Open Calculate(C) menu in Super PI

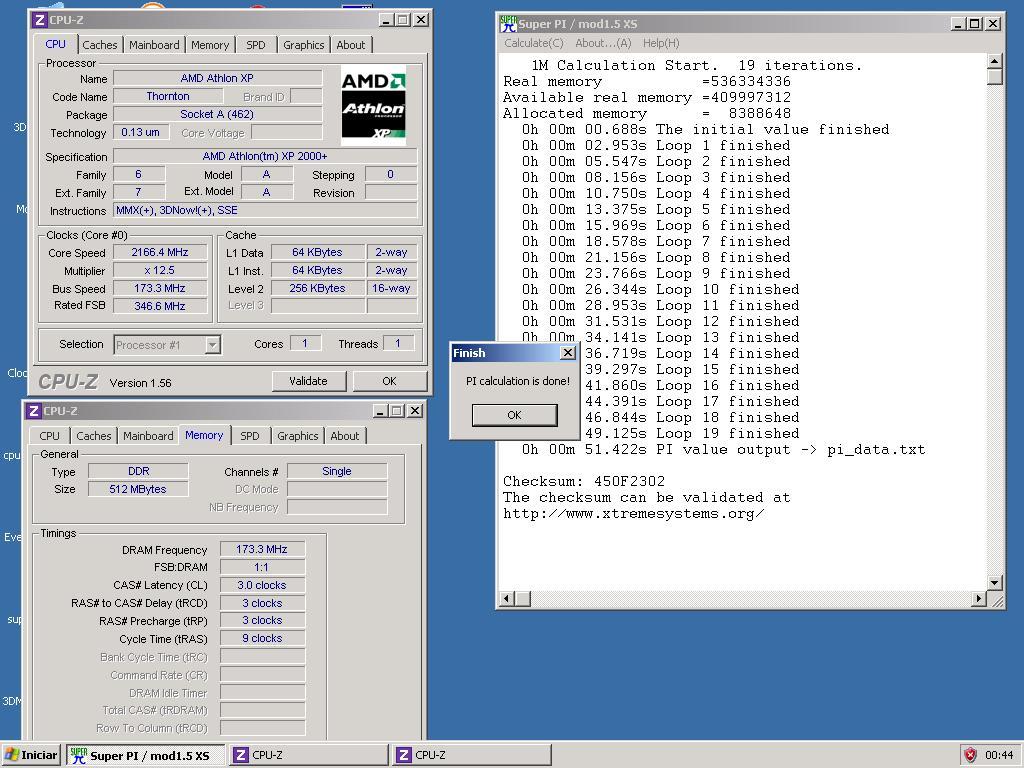pyautogui.click(x=534, y=43)
